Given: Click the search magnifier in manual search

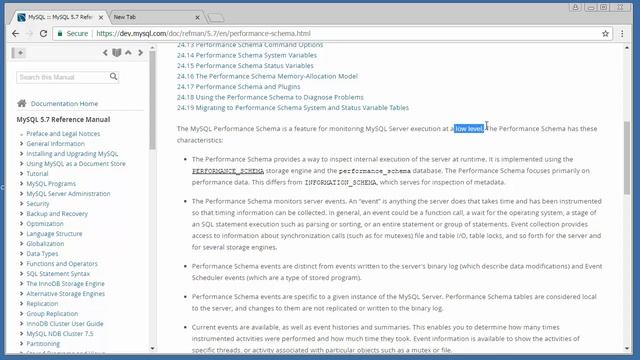Looking at the screenshot, I should coord(113,76).
